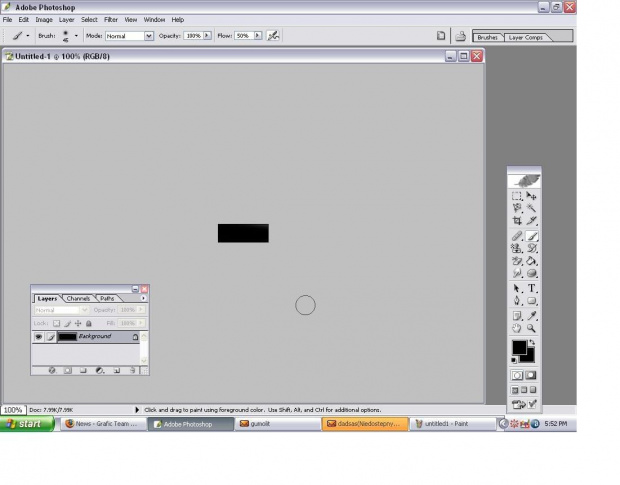Set the foreground color swatch
The image size is (620, 485).
tap(520, 348)
